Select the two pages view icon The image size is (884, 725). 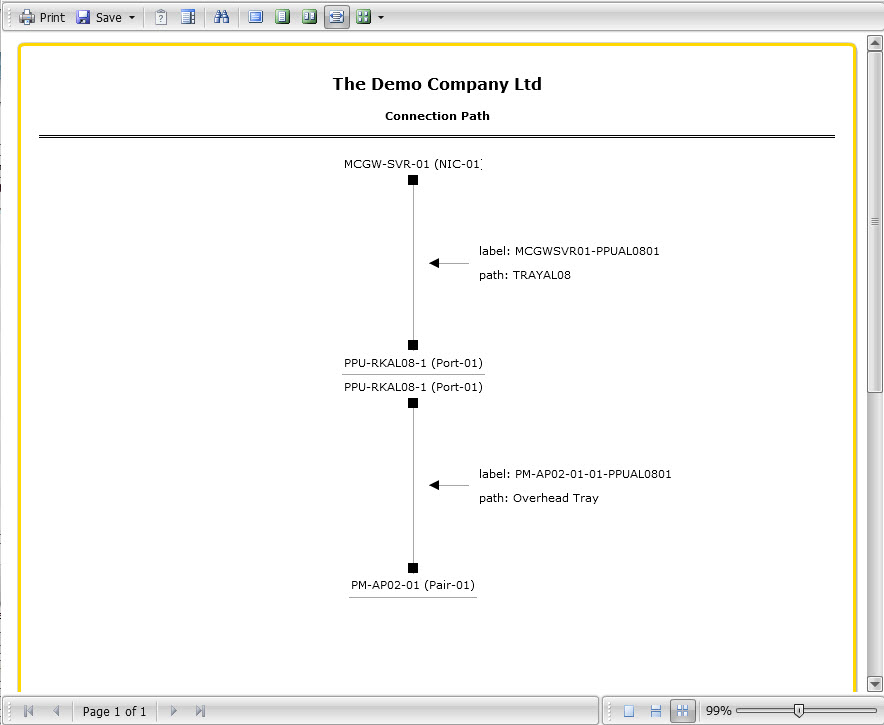click(x=310, y=17)
